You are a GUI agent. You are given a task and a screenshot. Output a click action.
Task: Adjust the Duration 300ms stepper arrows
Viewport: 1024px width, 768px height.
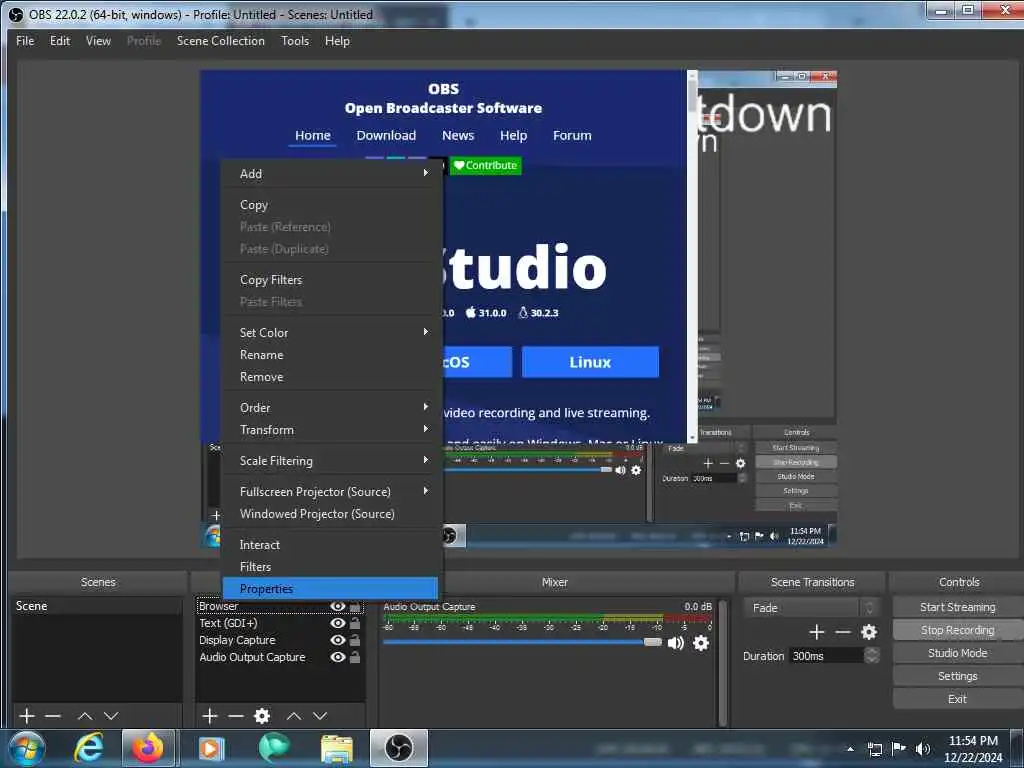click(x=871, y=656)
